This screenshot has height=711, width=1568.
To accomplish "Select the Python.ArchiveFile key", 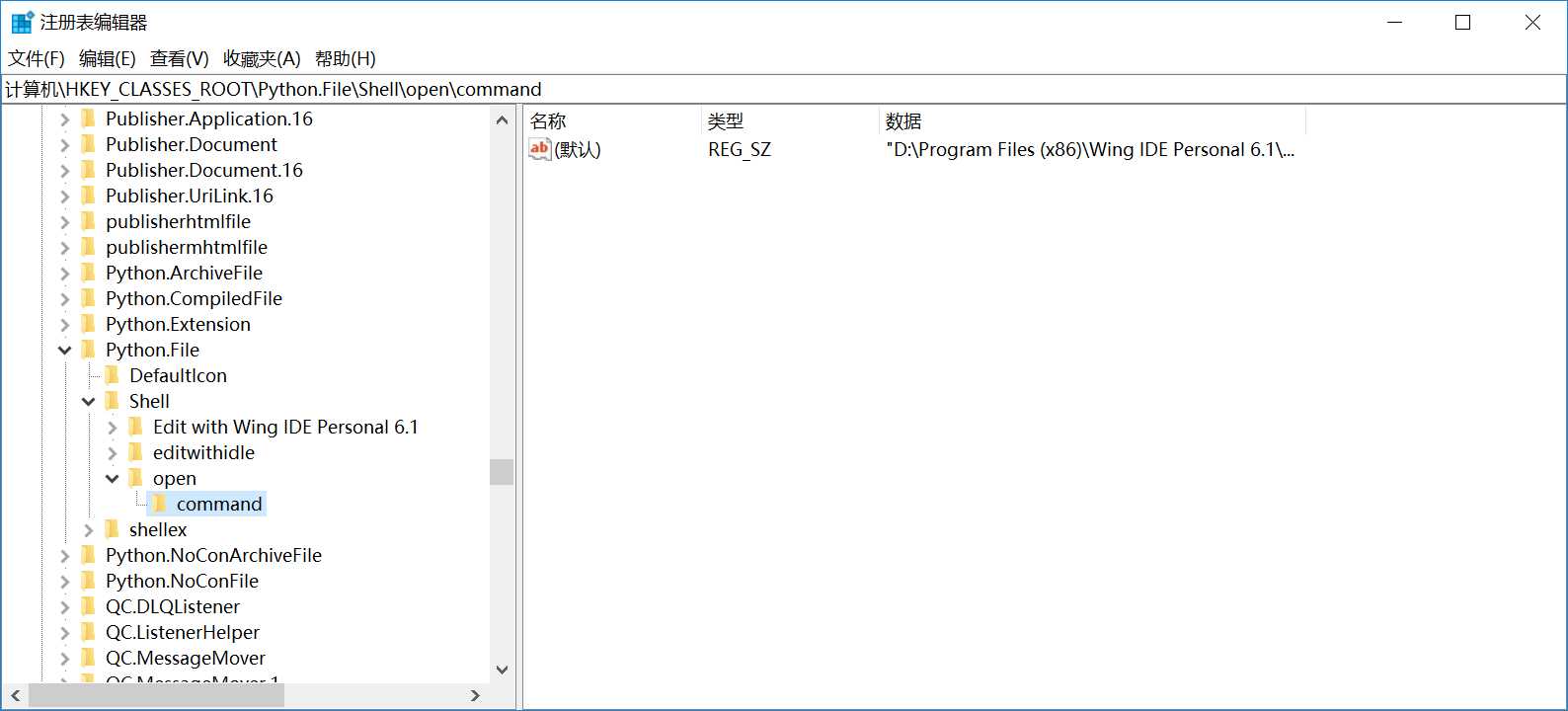I will coord(185,273).
